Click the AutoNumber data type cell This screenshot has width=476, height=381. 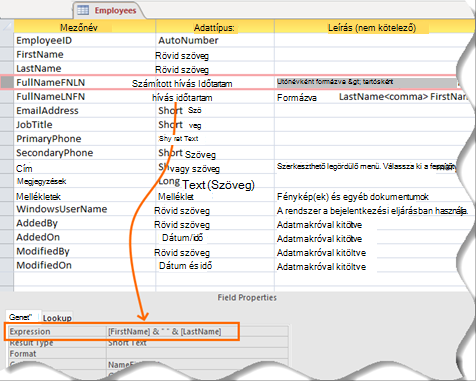(215, 40)
